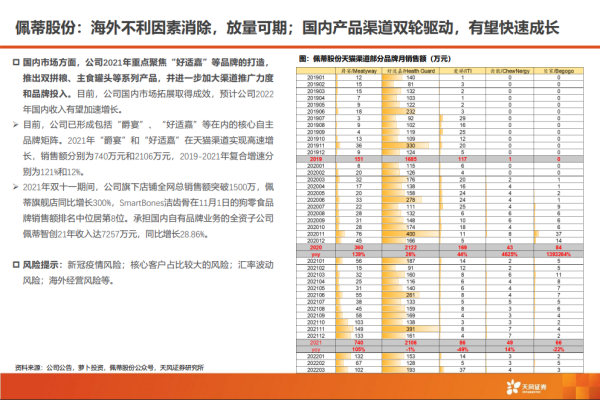Select the row label 201901
This screenshot has width=600, height=400.
[316, 77]
